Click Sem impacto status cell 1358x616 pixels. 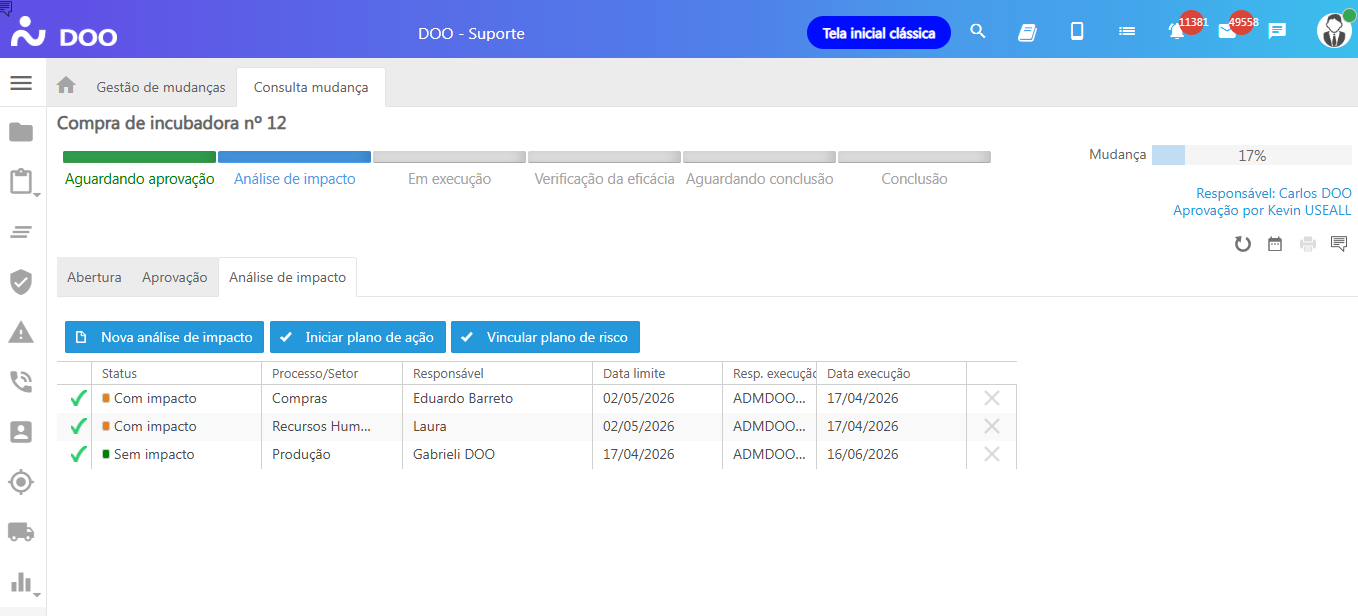[176, 454]
